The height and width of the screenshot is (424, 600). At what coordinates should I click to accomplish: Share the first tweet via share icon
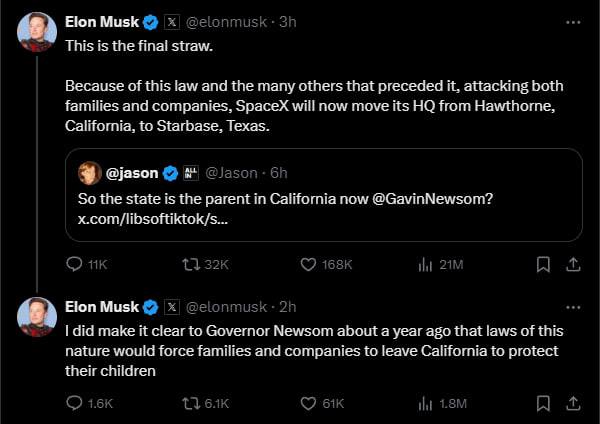pos(573,264)
